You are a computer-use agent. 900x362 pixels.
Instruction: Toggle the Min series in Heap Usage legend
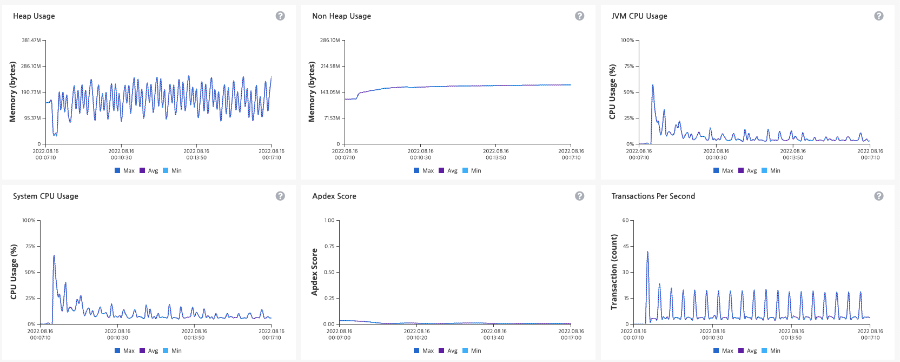tap(172, 170)
